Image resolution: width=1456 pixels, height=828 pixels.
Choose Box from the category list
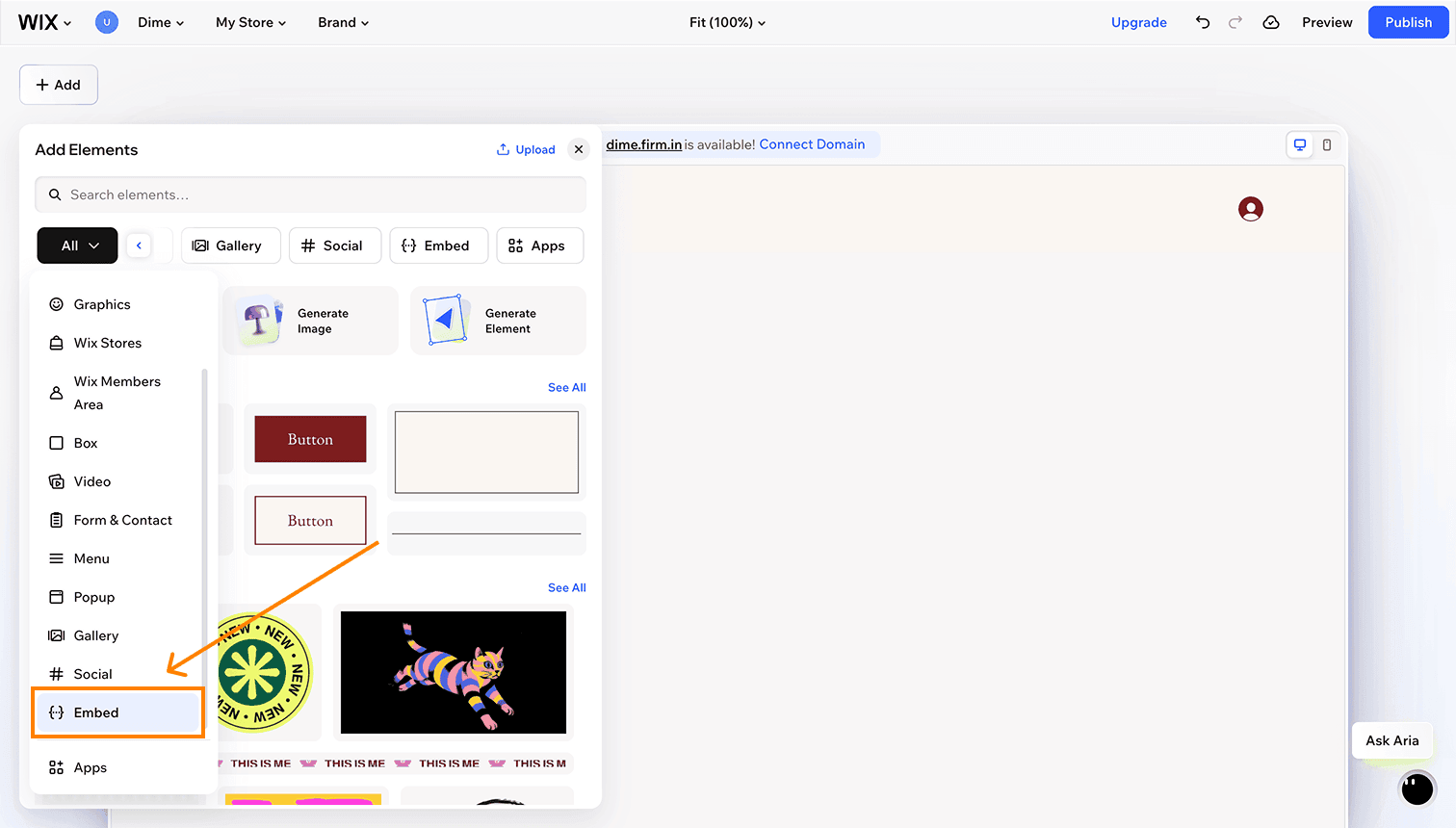tap(117, 443)
